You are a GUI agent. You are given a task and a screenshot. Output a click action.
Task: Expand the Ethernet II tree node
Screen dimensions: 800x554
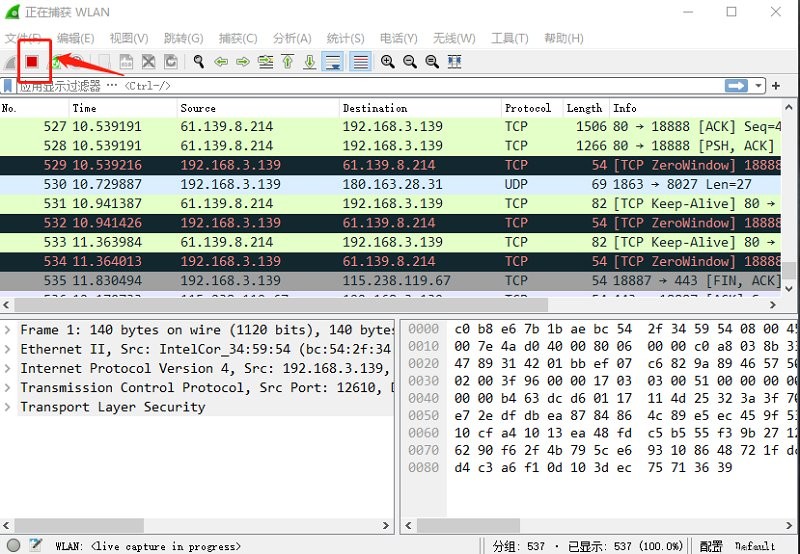(x=10, y=349)
